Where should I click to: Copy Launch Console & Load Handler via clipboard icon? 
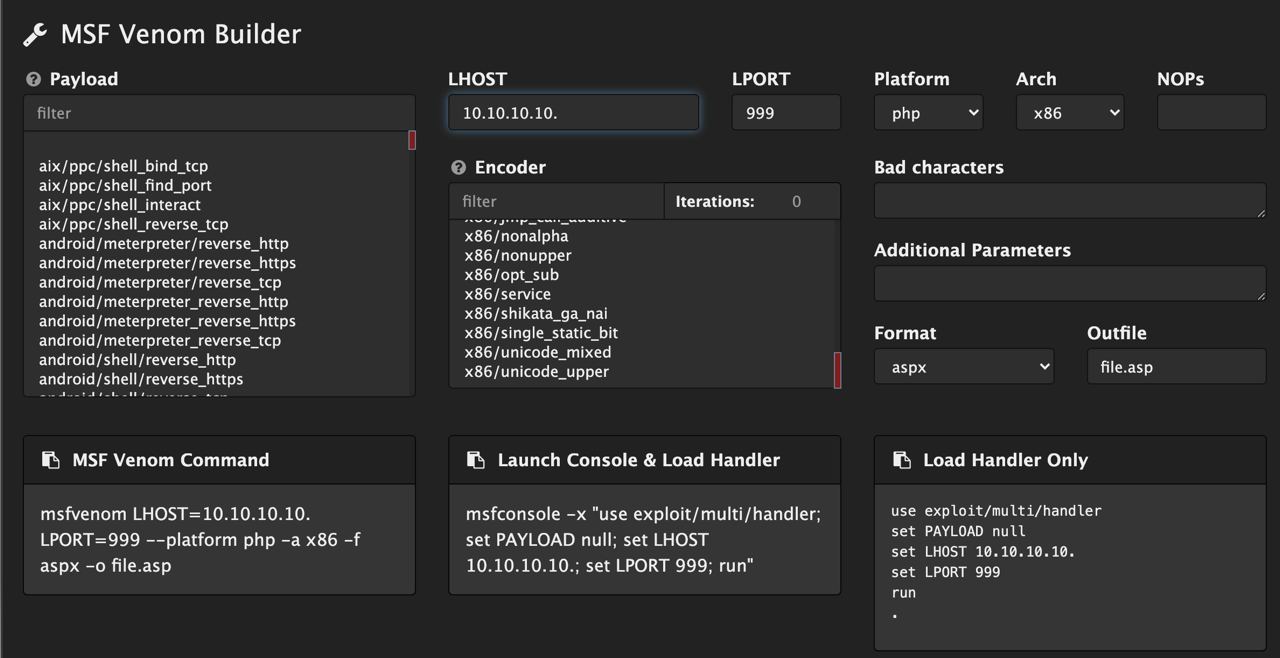point(476,460)
